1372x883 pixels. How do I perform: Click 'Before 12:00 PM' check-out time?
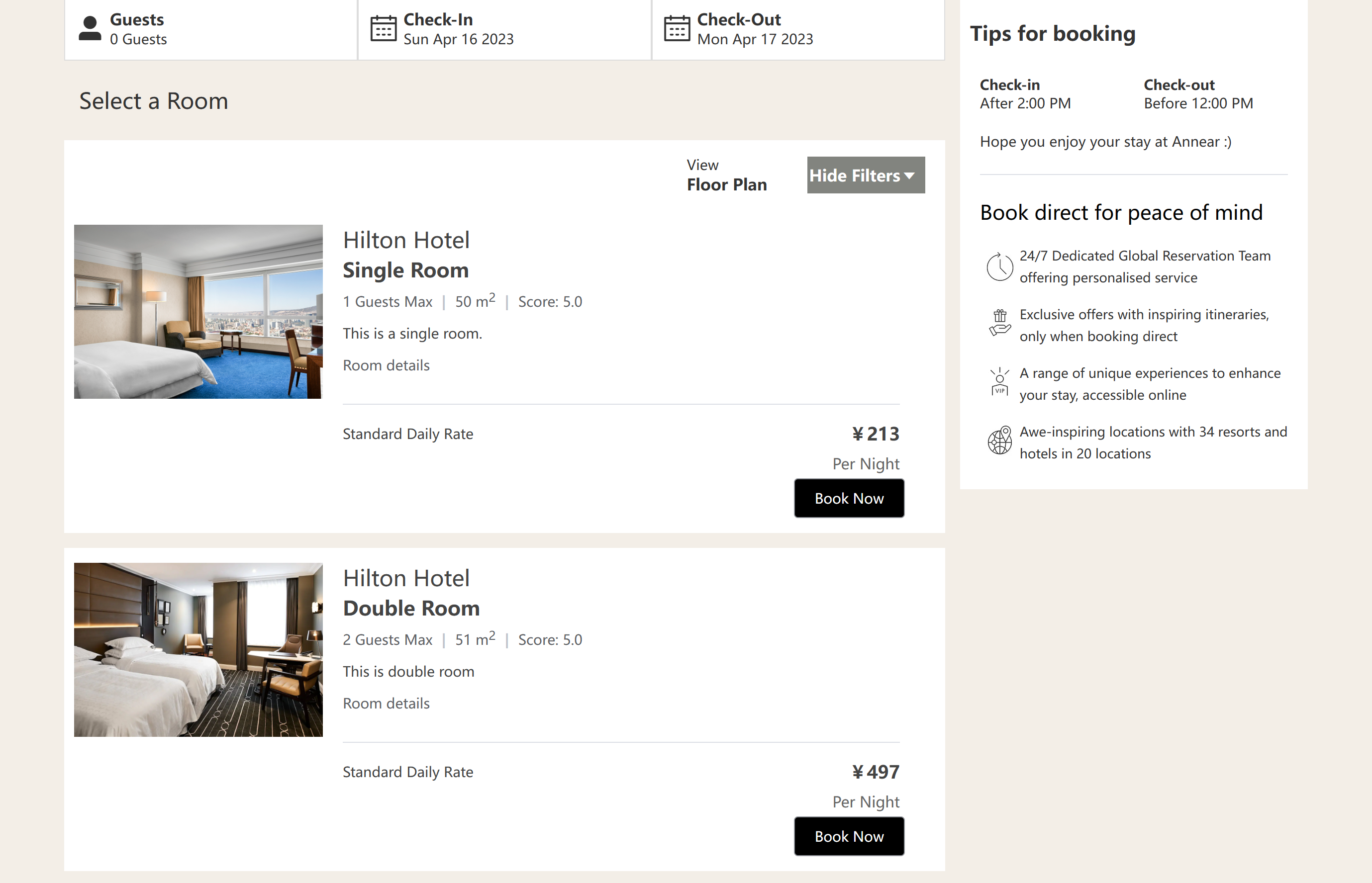click(x=1198, y=104)
